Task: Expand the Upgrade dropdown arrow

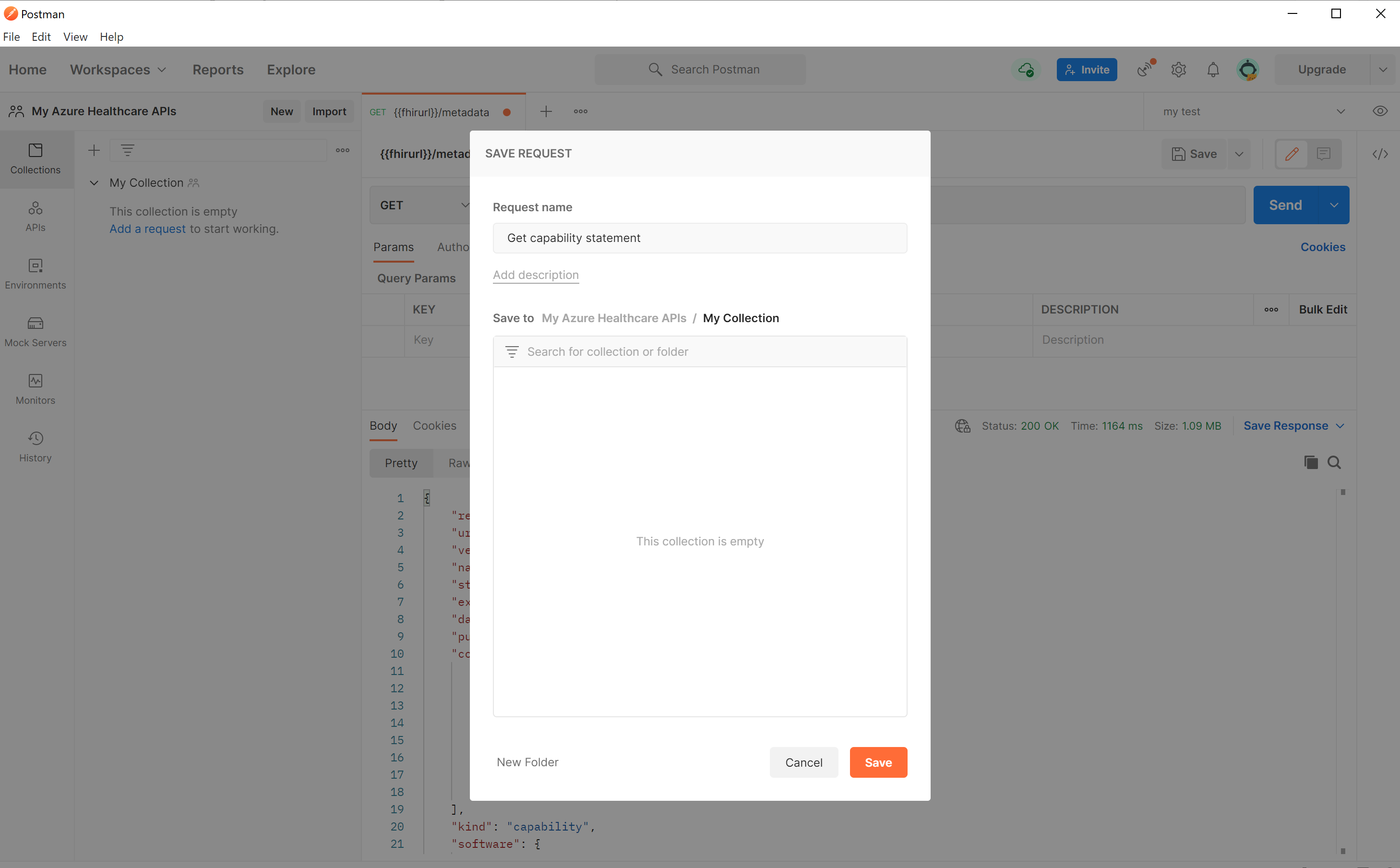Action: click(1383, 70)
